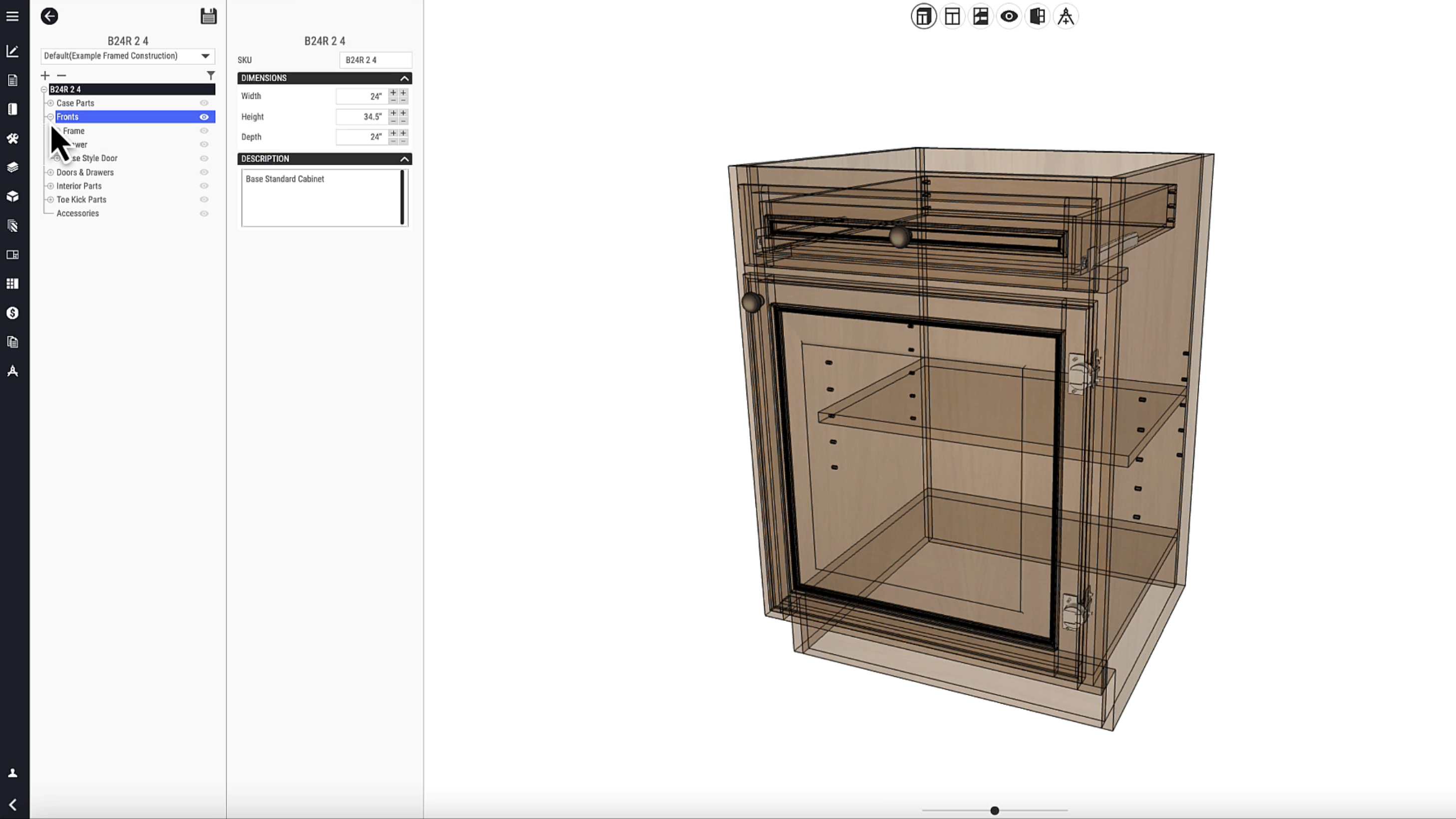This screenshot has width=1456, height=819.
Task: Click the filter funnel icon above tree
Action: pos(210,75)
